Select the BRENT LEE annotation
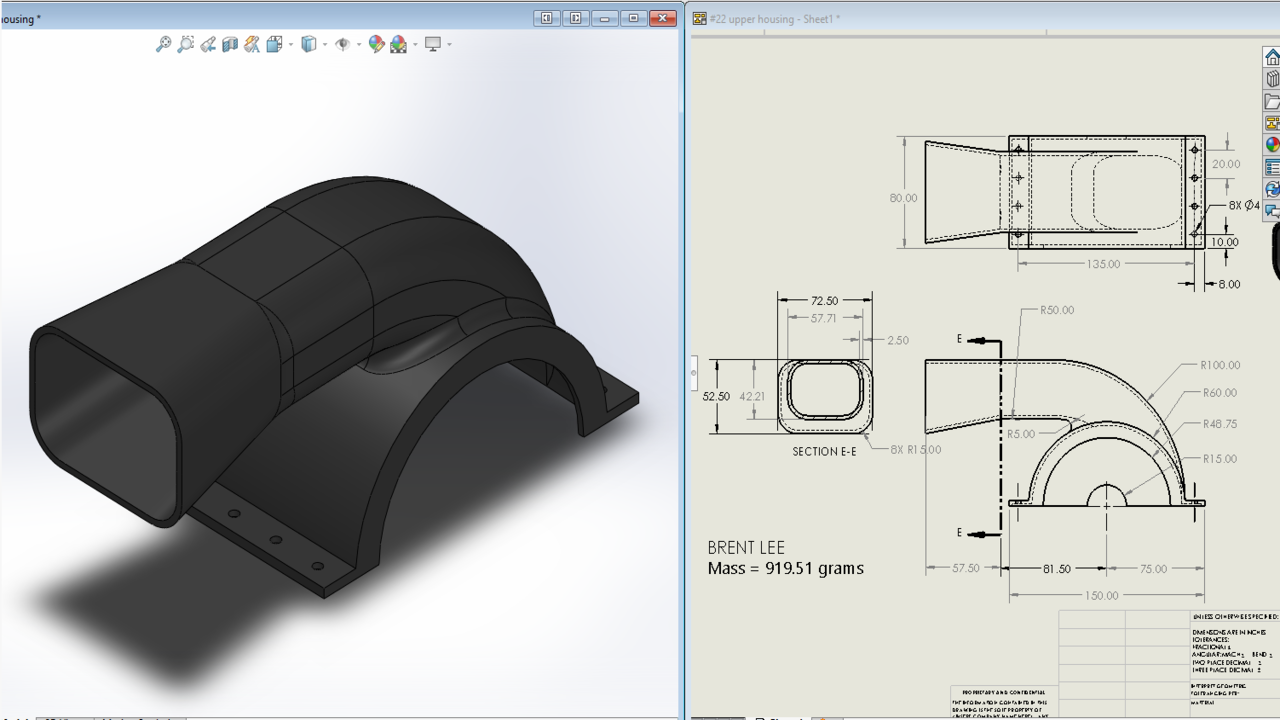1280x720 pixels. [746, 547]
